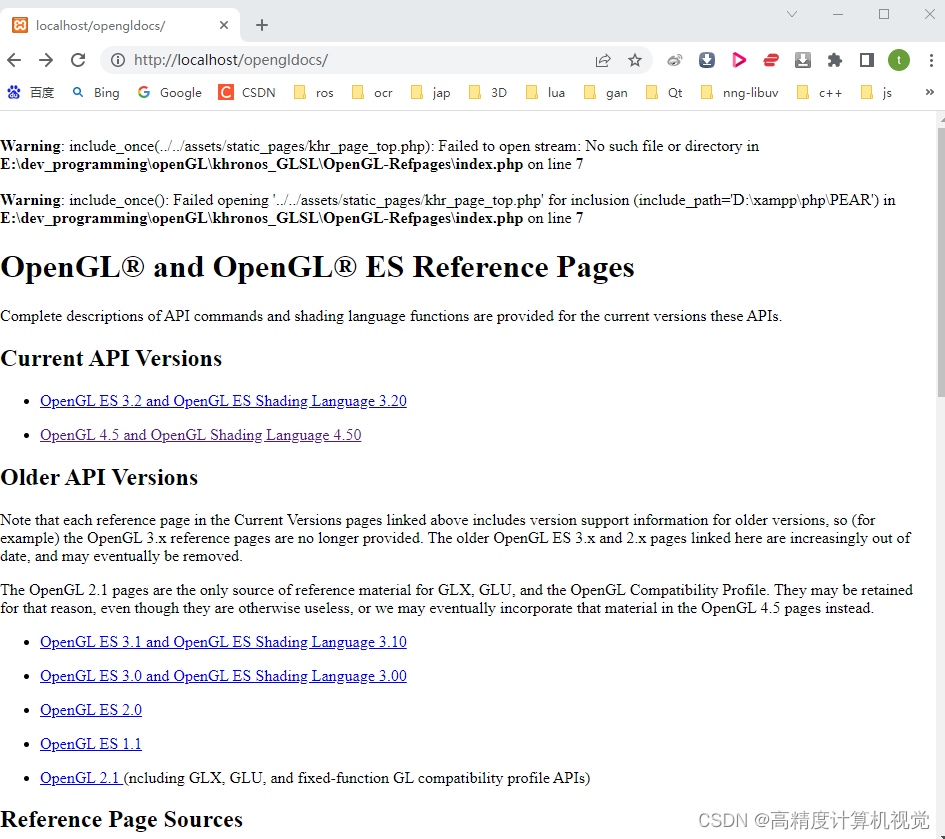
Task: Open the ros bookmark folder
Action: coord(313,92)
